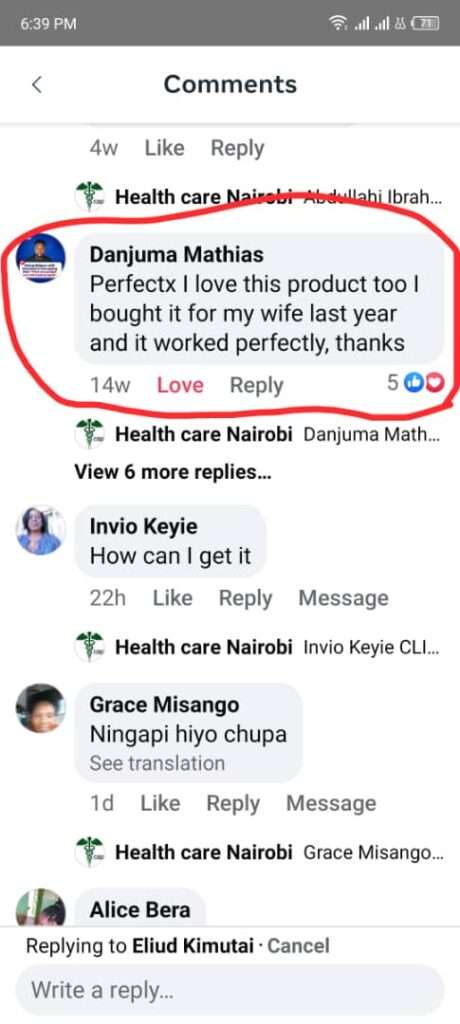
Task: Expand View 6 more replies
Action: point(172,472)
